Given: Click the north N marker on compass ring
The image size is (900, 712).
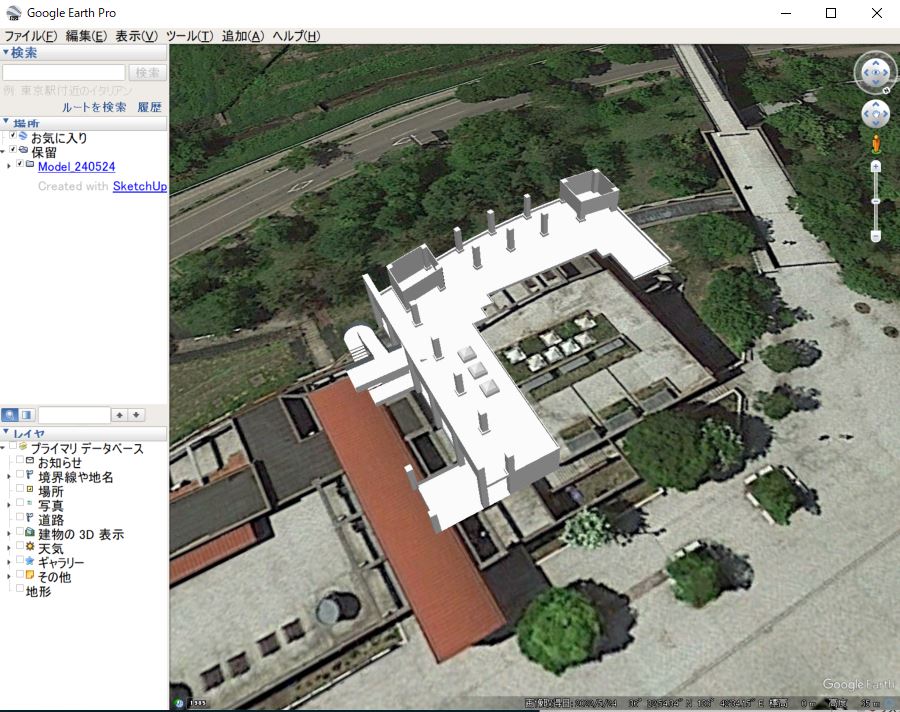Looking at the screenshot, I should click(x=887, y=91).
